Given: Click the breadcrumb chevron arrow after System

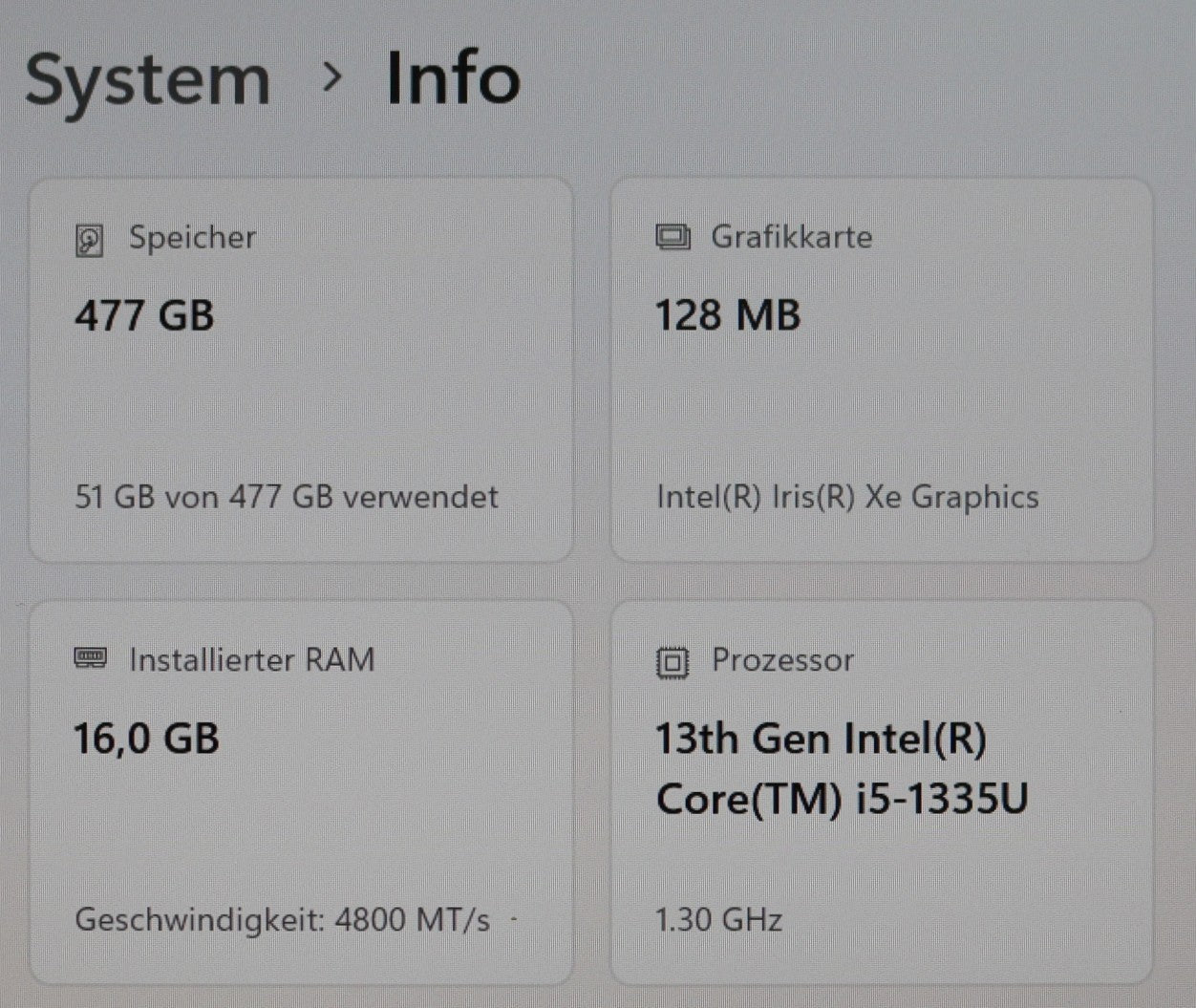Looking at the screenshot, I should point(331,77).
